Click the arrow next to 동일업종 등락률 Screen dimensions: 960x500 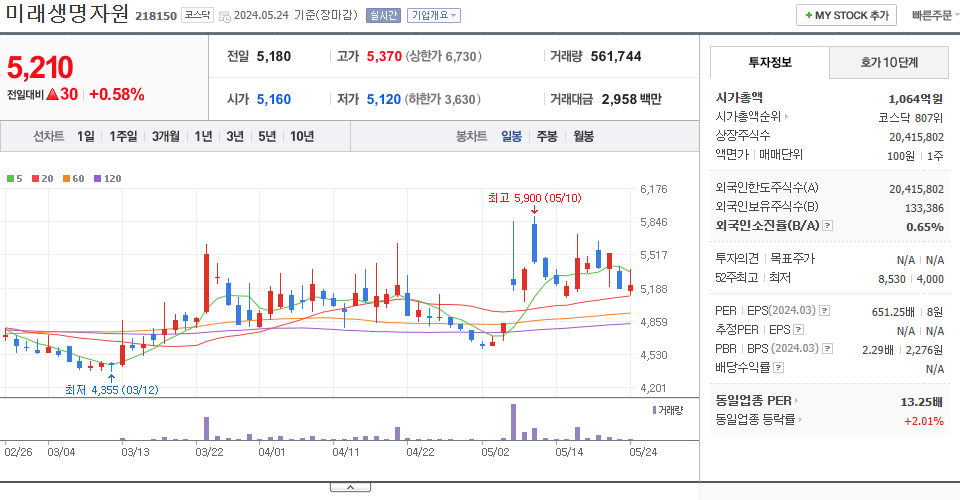[x=800, y=420]
